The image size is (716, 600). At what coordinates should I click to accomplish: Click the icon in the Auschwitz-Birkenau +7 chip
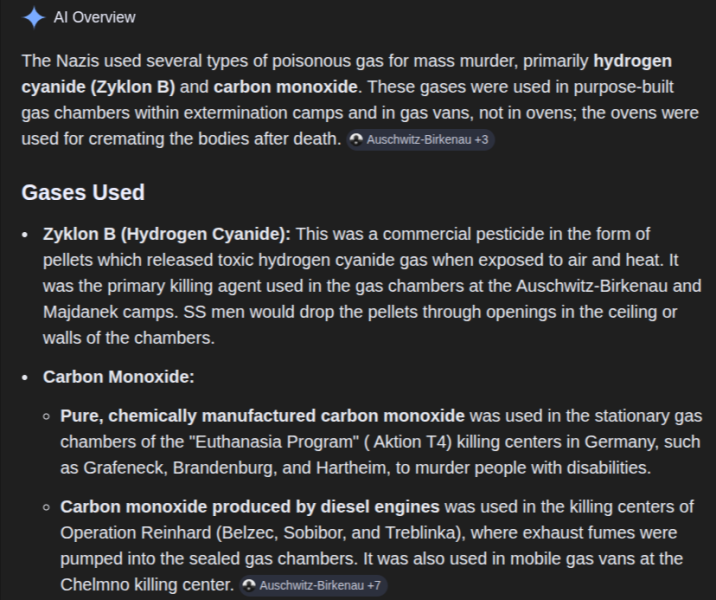coord(249,585)
